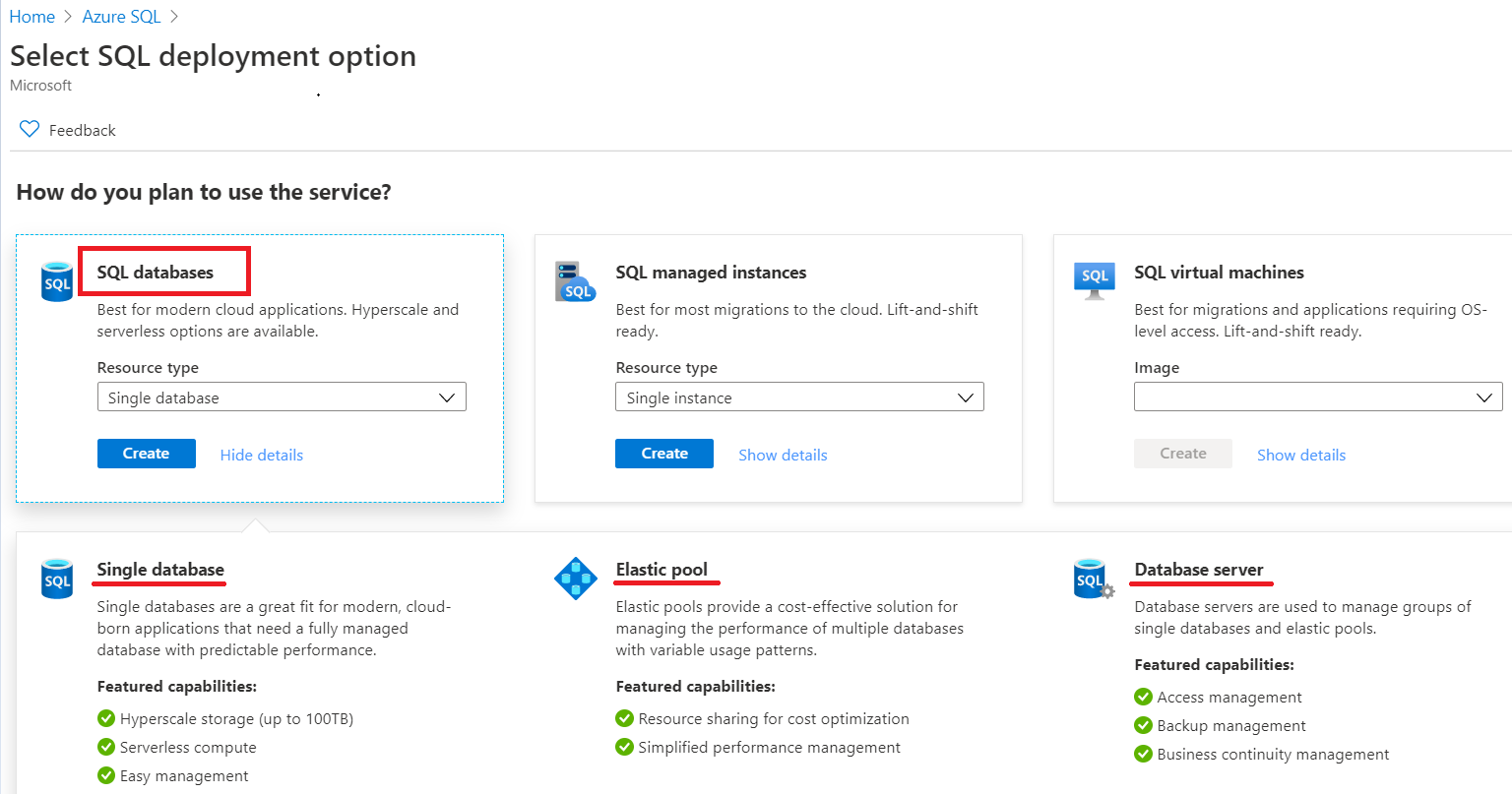Screen dimensions: 1512x794
Task: Create a SQL database
Action: tap(147, 454)
